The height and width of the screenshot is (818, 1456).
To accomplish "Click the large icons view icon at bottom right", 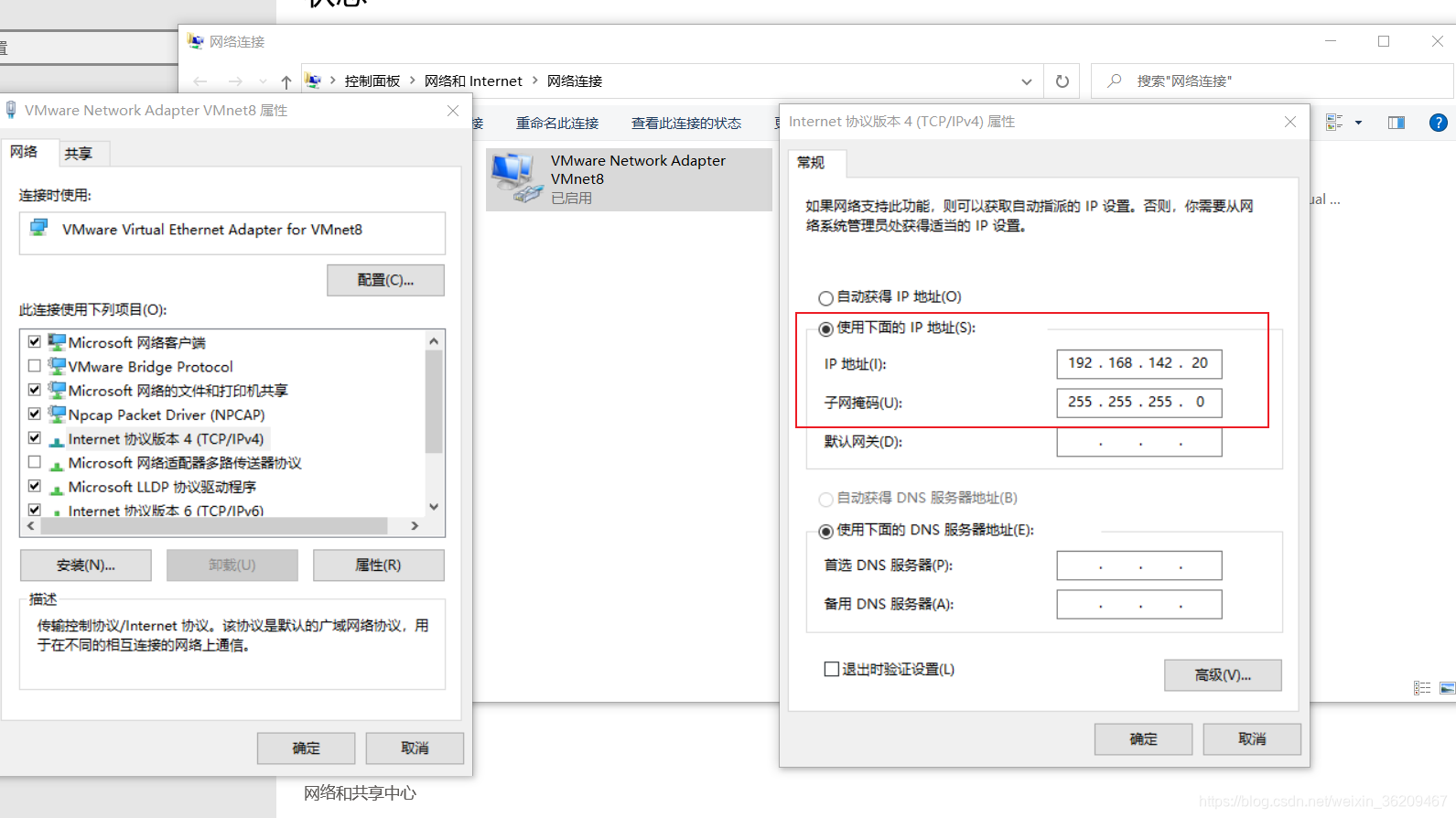I will tap(1447, 688).
